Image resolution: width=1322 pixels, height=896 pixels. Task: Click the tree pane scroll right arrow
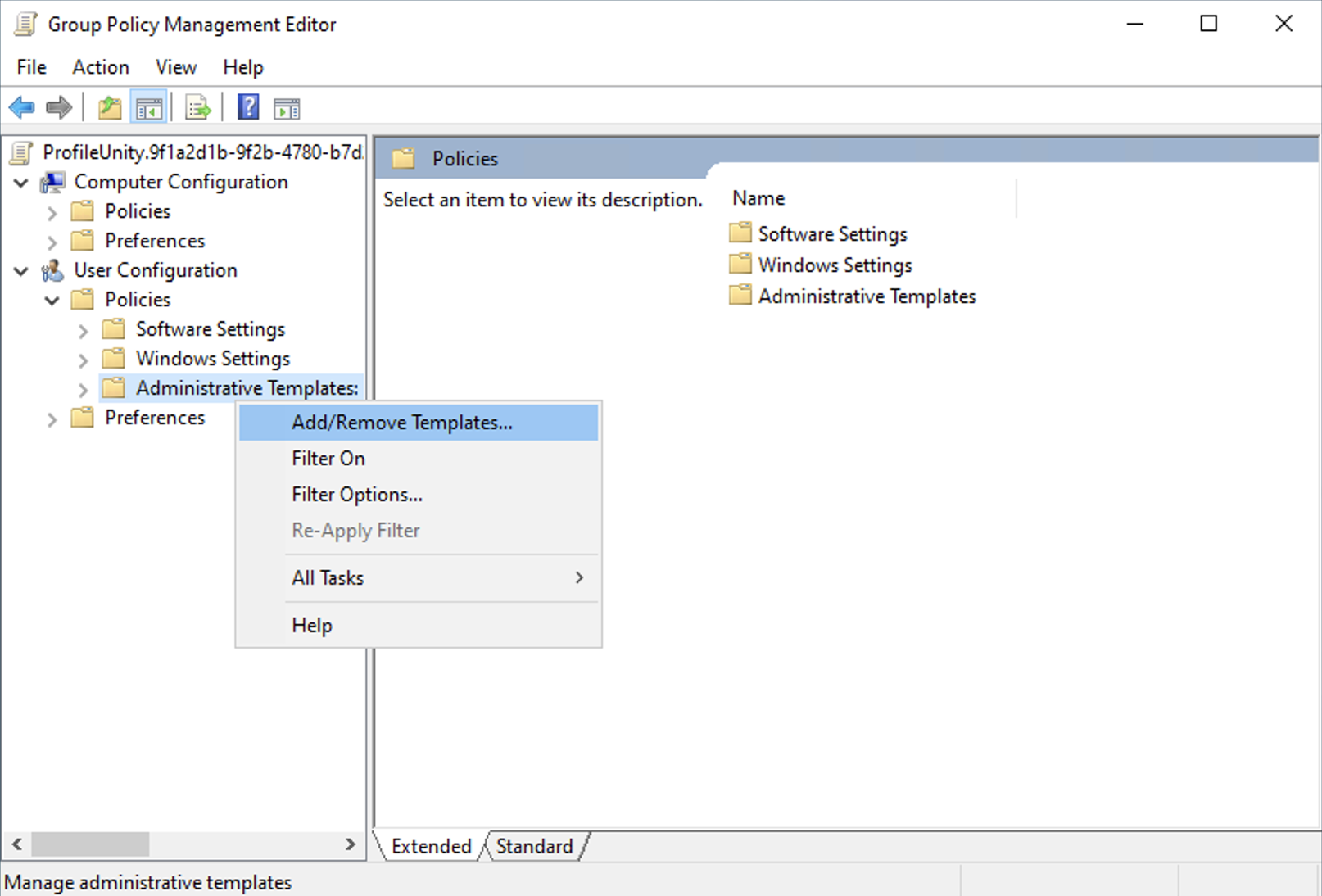351,844
